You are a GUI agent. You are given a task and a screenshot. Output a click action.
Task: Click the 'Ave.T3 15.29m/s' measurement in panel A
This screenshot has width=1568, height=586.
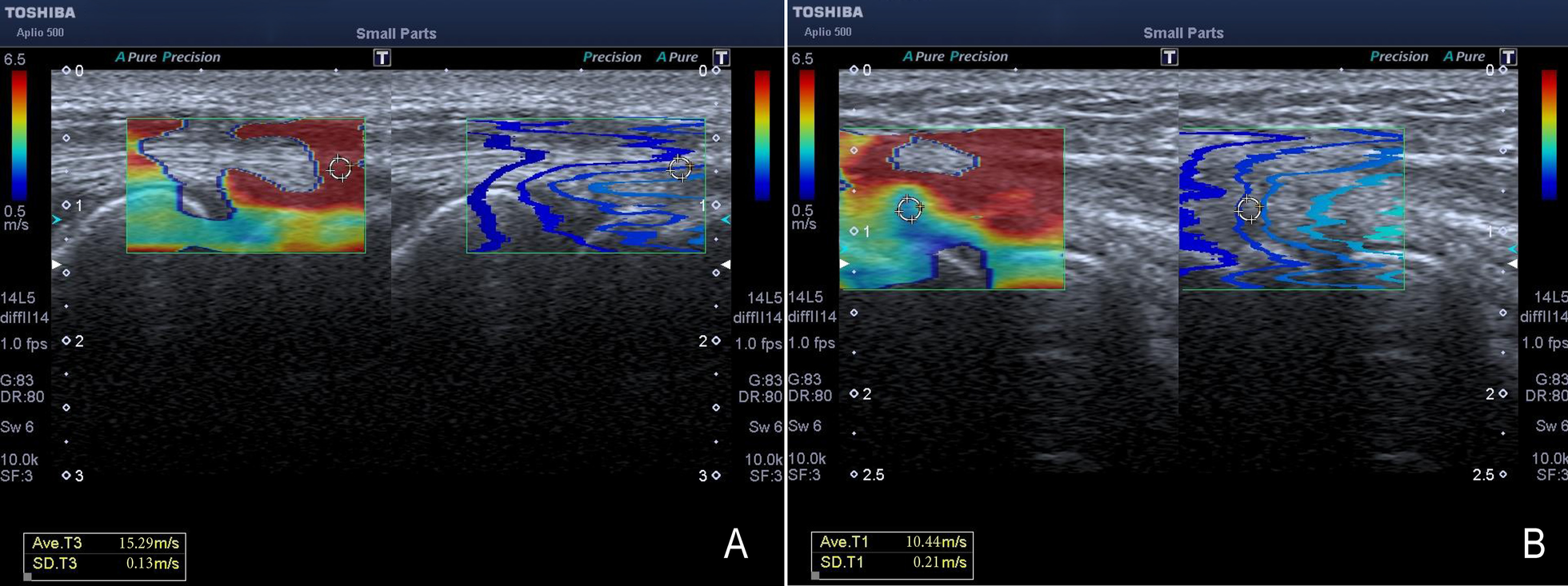coord(105,543)
